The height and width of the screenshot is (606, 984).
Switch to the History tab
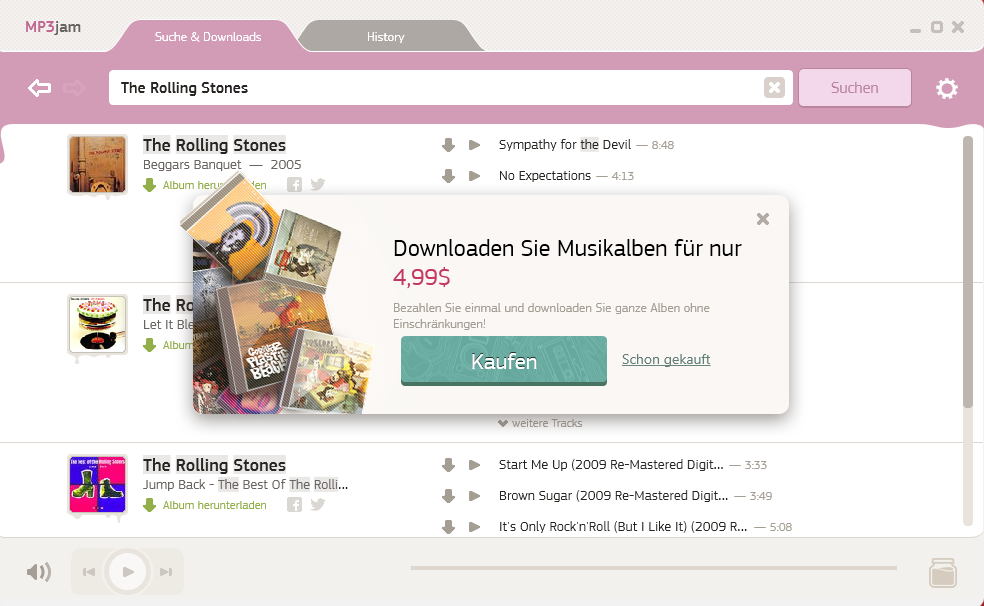click(385, 37)
